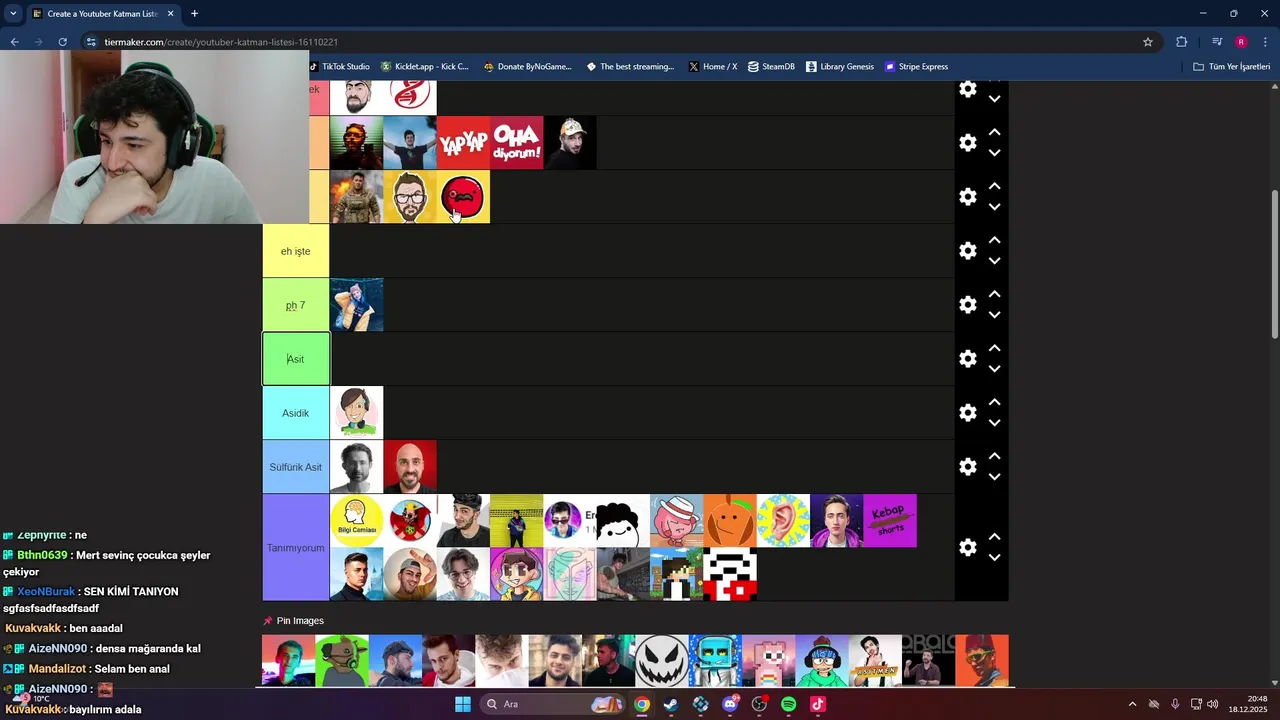Open settings gear for the 'ph 7' tier
Screen dimensions: 1280x720
tap(967, 305)
